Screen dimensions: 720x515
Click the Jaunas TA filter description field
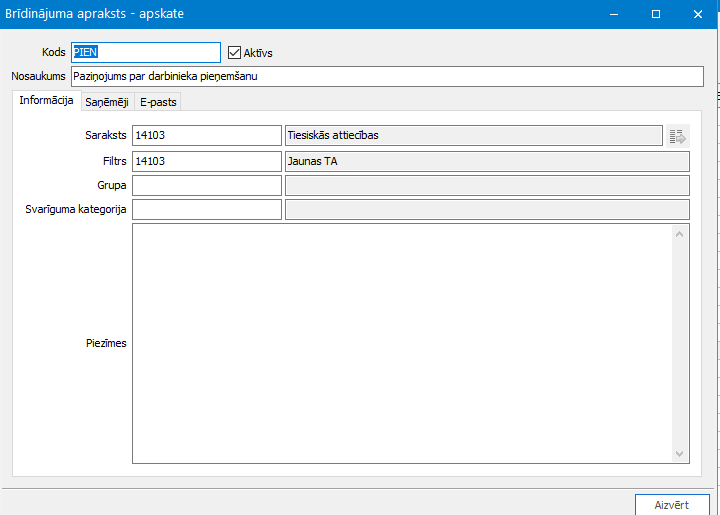tap(486, 161)
